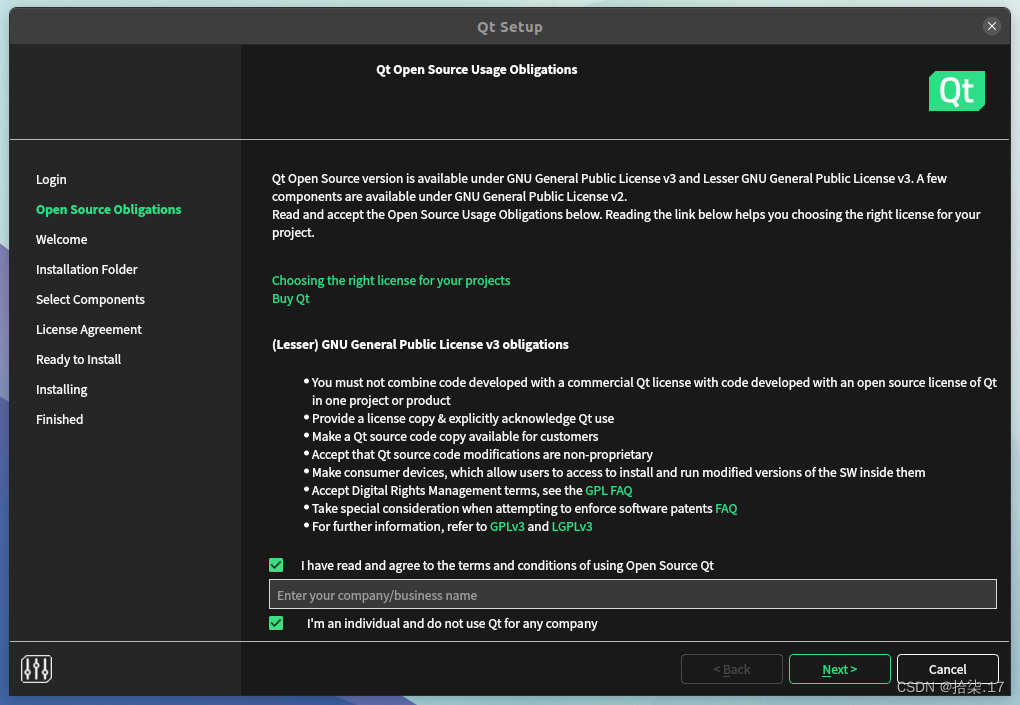Focus the company/business name field

click(632, 594)
